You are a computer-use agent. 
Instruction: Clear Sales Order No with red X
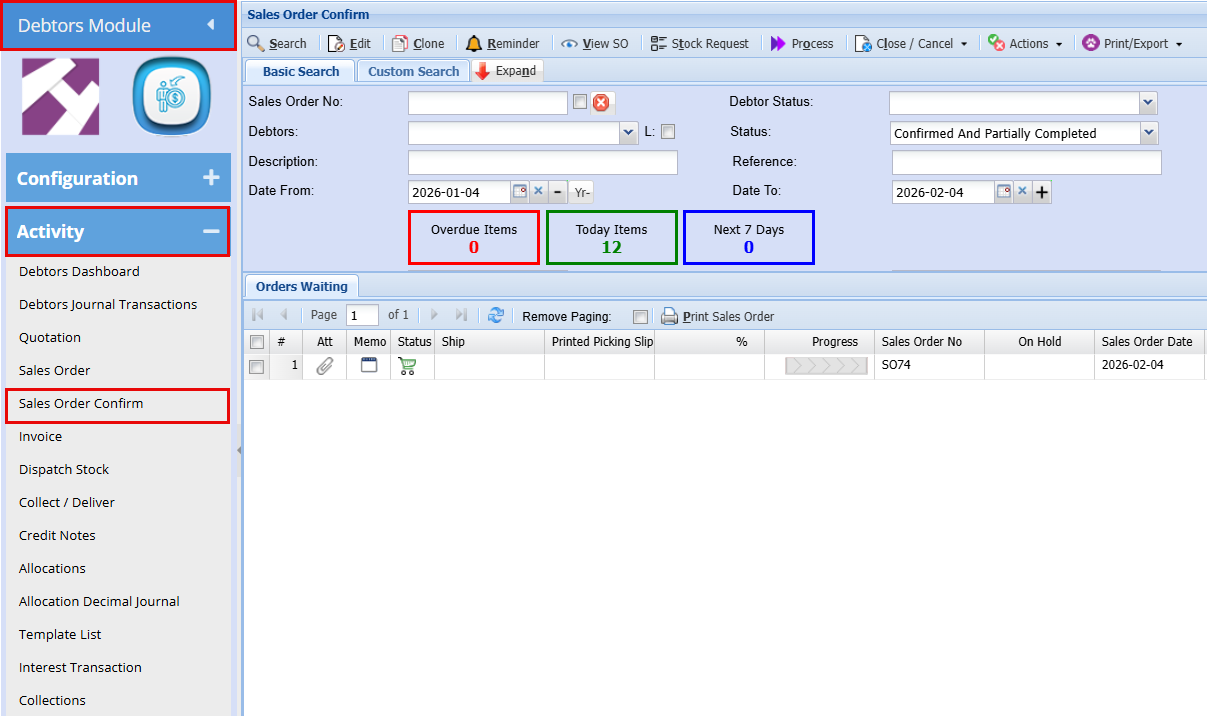601,102
